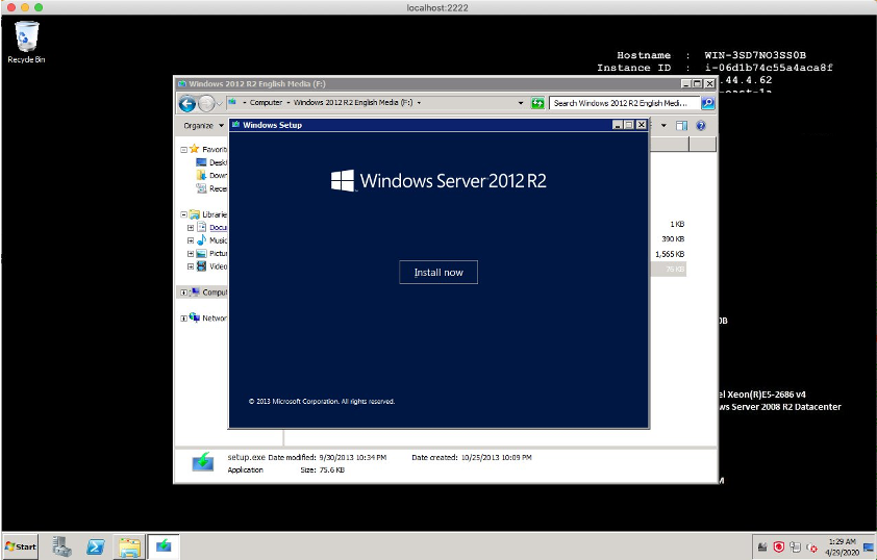
Task: Click Show desktop button on taskbar
Action: click(869, 547)
